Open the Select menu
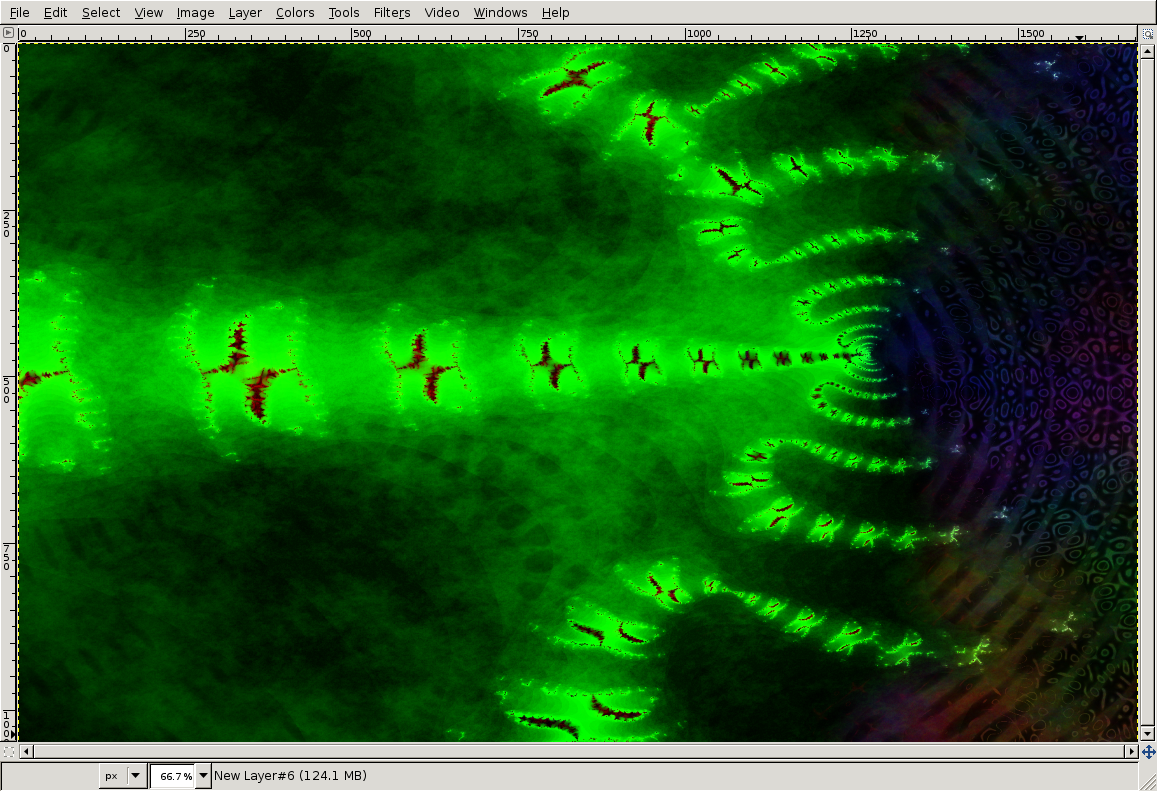This screenshot has width=1157, height=791. pyautogui.click(x=101, y=13)
